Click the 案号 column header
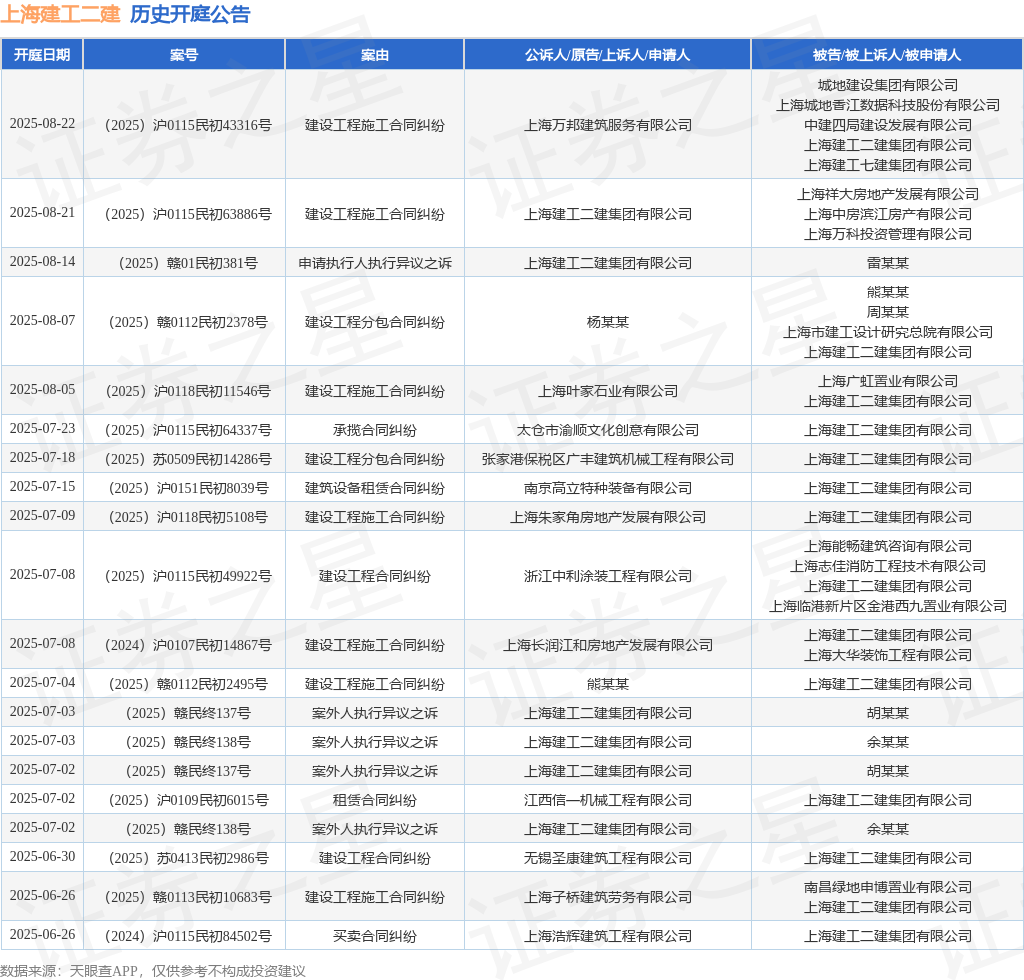The width and height of the screenshot is (1024, 980). pos(184,55)
